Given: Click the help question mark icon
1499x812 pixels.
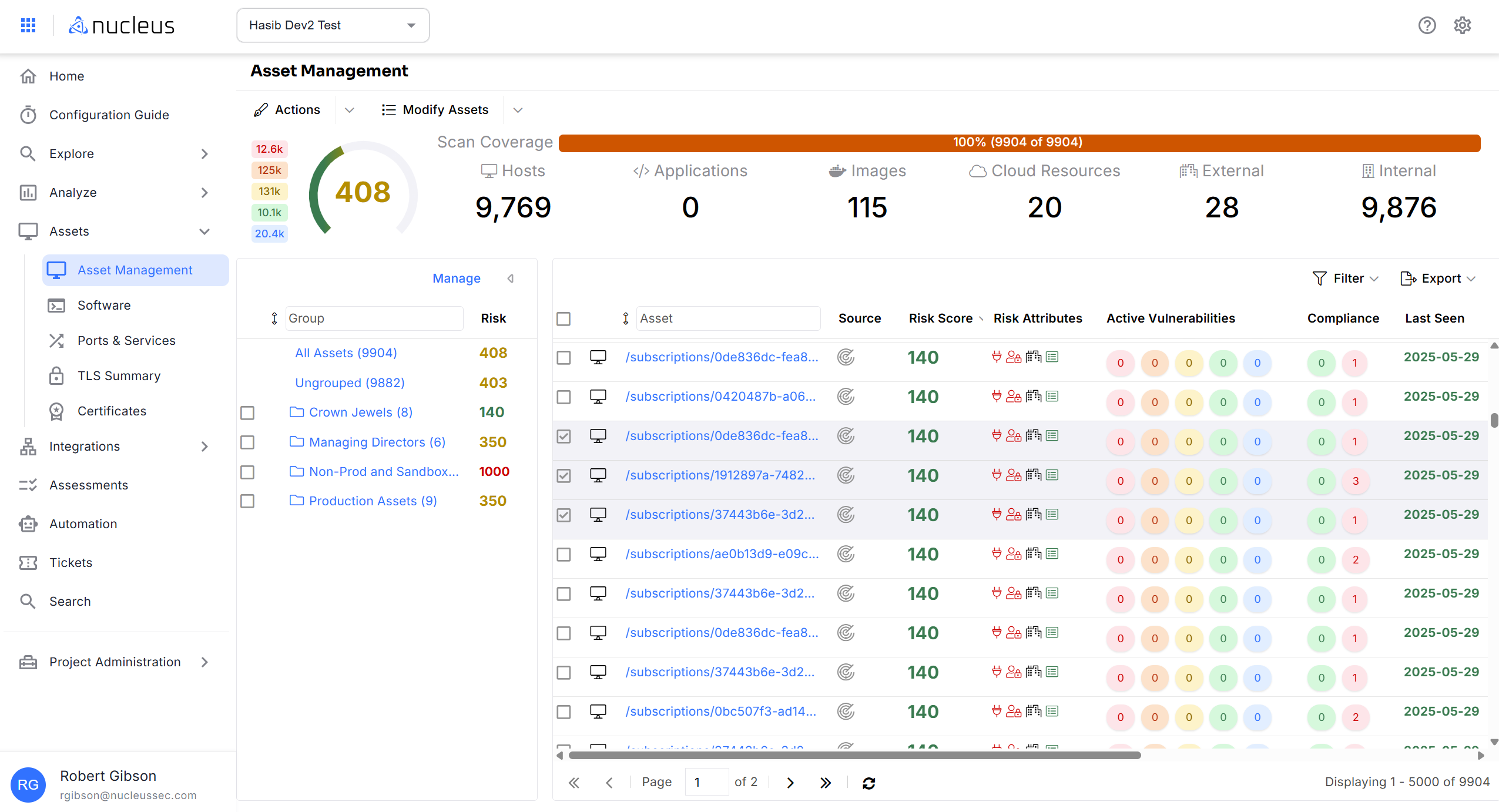Looking at the screenshot, I should tap(1426, 25).
